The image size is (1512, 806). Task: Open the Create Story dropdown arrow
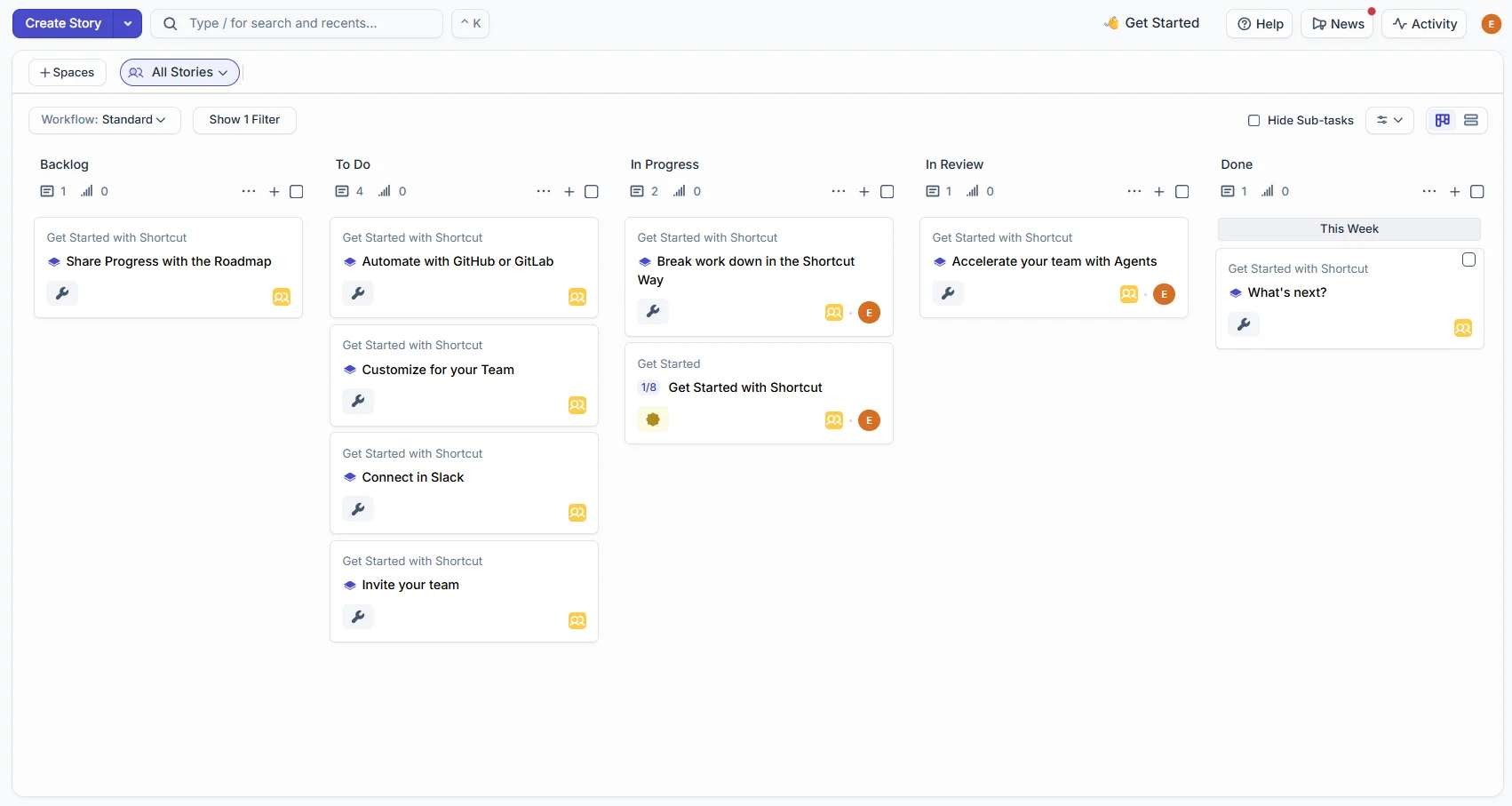tap(128, 24)
